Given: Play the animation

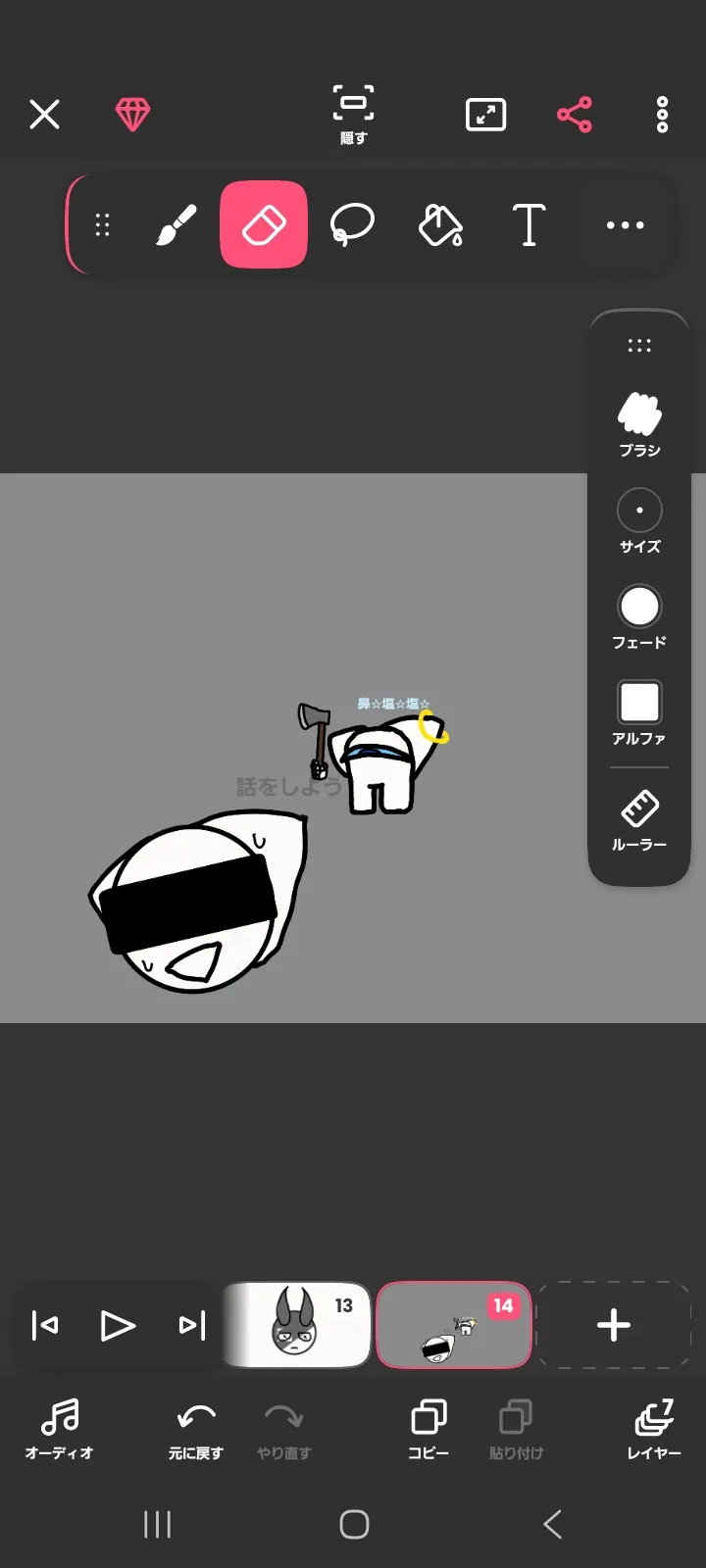Looking at the screenshot, I should [118, 1326].
